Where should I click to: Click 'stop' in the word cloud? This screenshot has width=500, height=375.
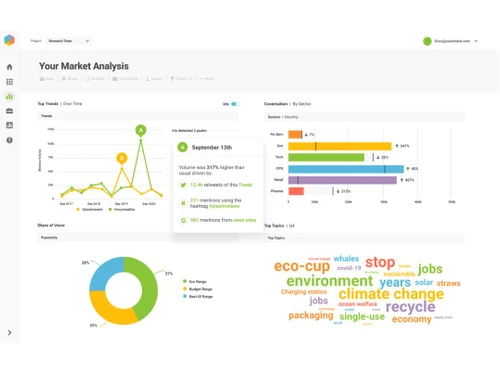tap(380, 262)
